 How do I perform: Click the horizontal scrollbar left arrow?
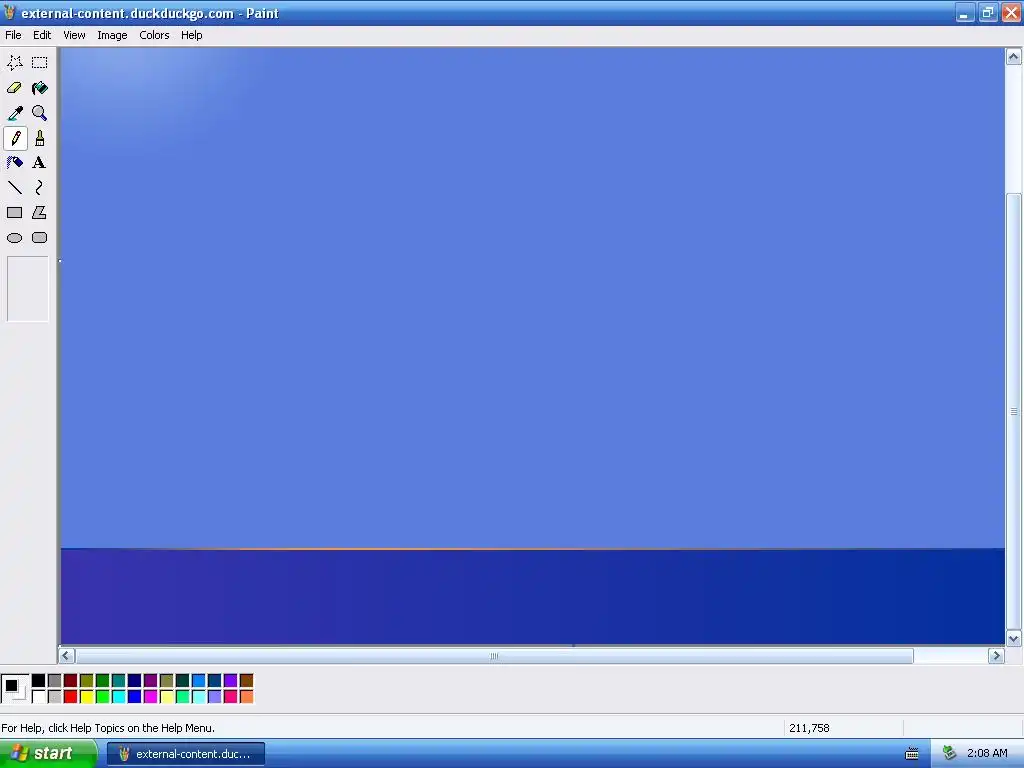67,656
